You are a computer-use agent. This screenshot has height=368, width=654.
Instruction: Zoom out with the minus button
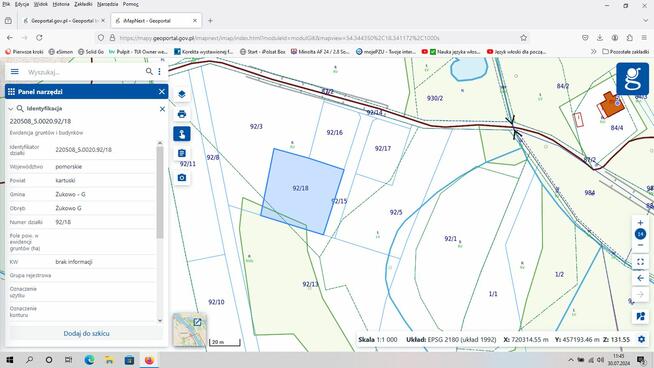[x=640, y=245]
